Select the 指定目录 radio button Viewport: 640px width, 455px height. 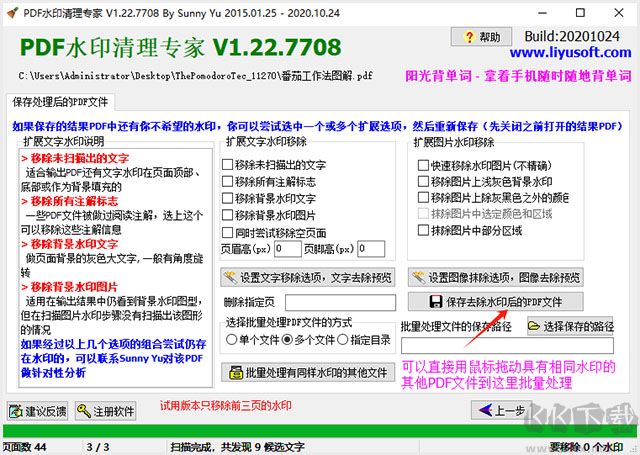click(x=364, y=340)
